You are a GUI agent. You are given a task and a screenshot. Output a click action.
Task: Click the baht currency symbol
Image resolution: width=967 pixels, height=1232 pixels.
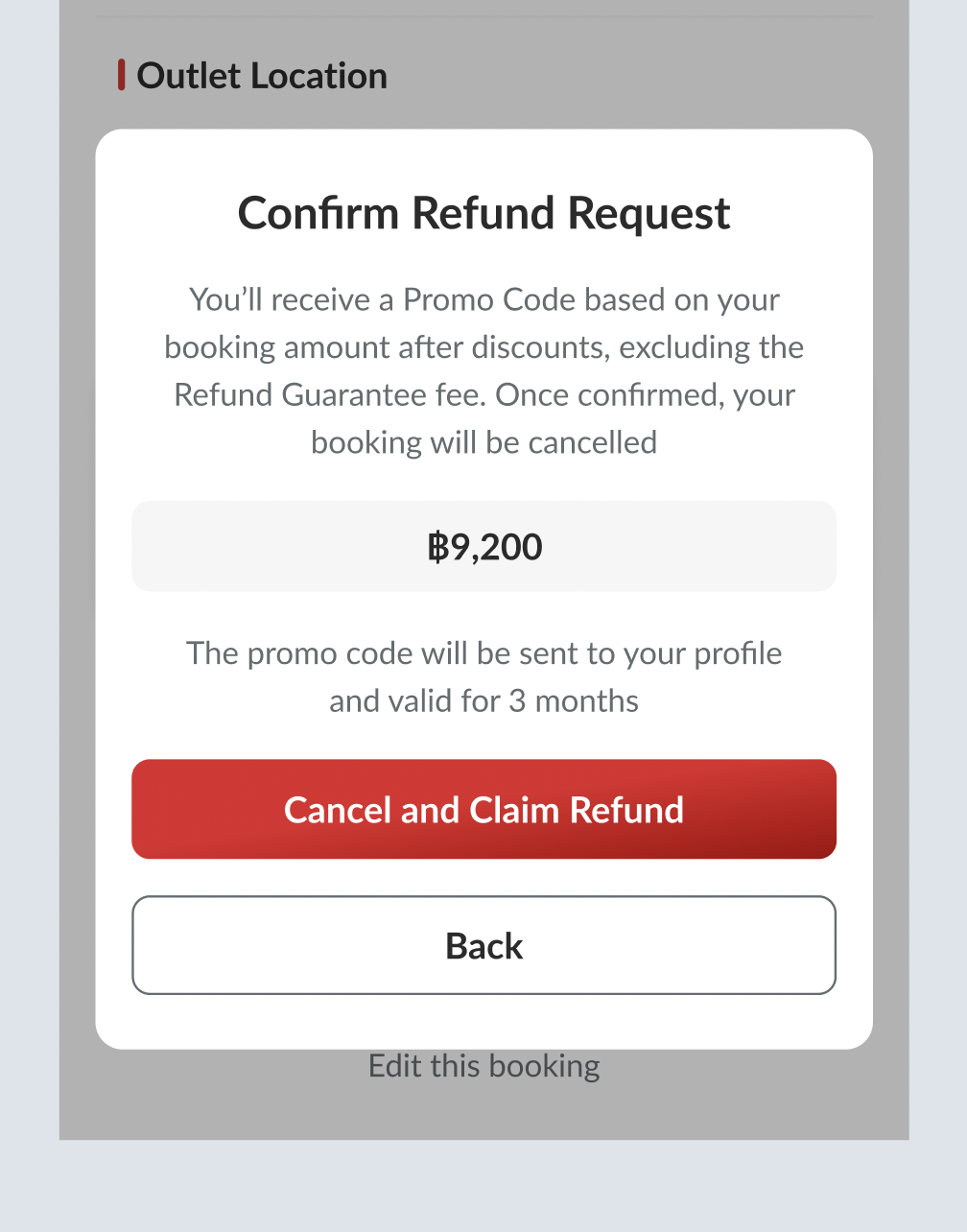coord(437,547)
